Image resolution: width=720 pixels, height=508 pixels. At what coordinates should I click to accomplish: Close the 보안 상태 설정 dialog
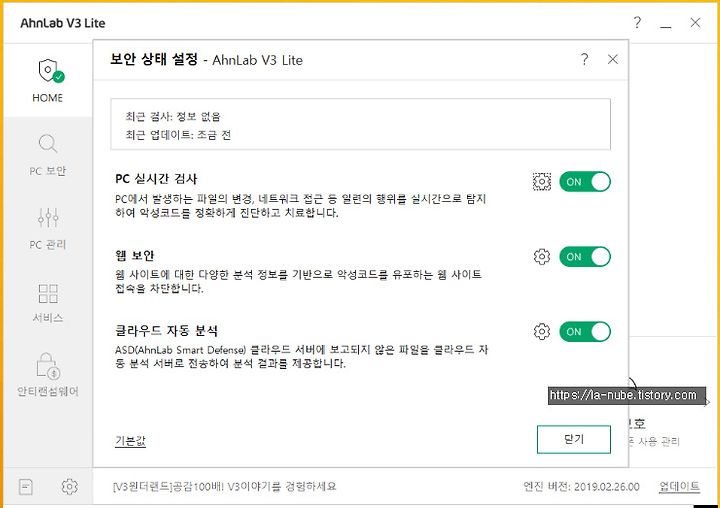tap(613, 59)
